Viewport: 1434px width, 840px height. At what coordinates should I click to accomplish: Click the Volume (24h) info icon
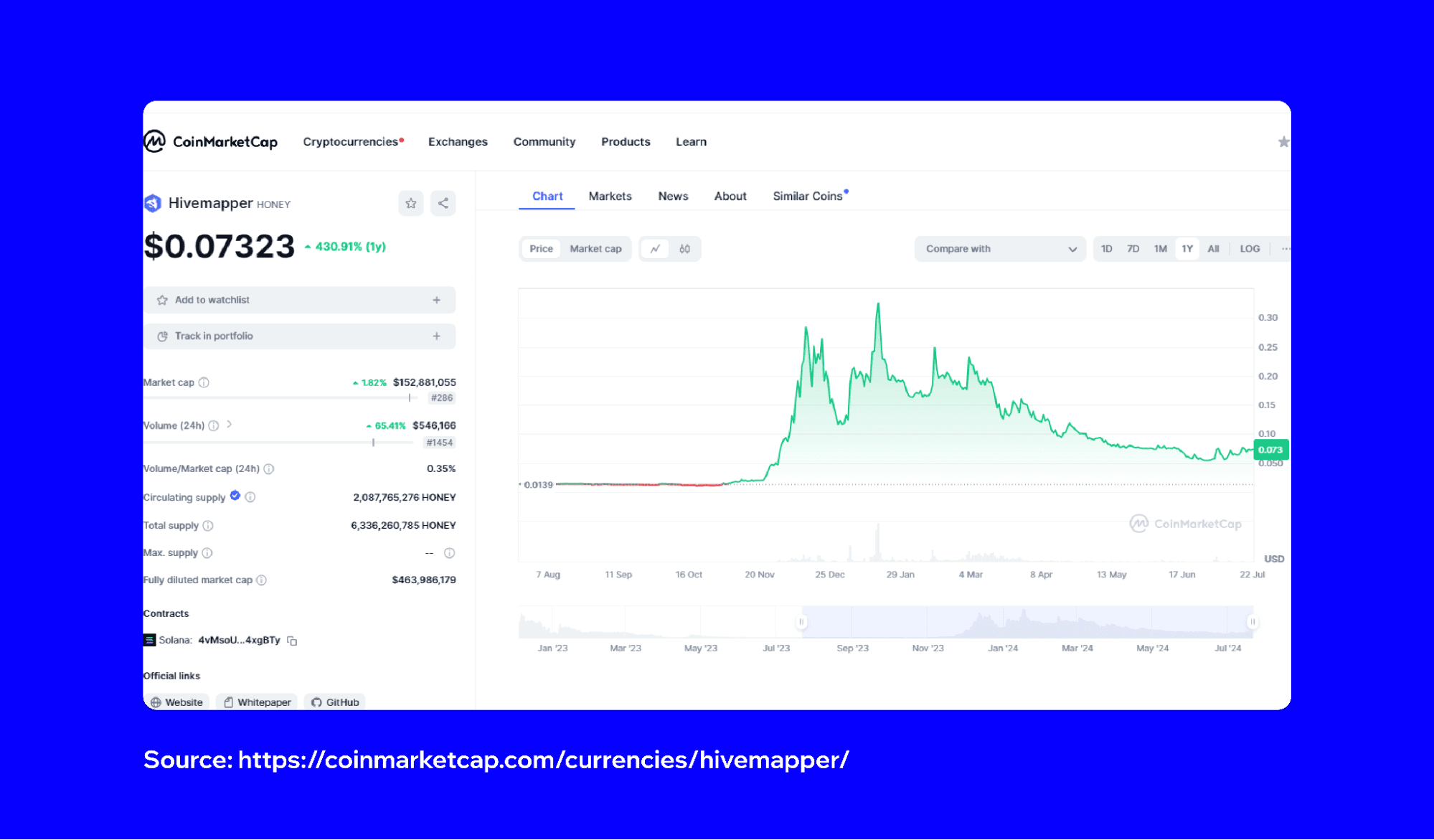pyautogui.click(x=214, y=425)
